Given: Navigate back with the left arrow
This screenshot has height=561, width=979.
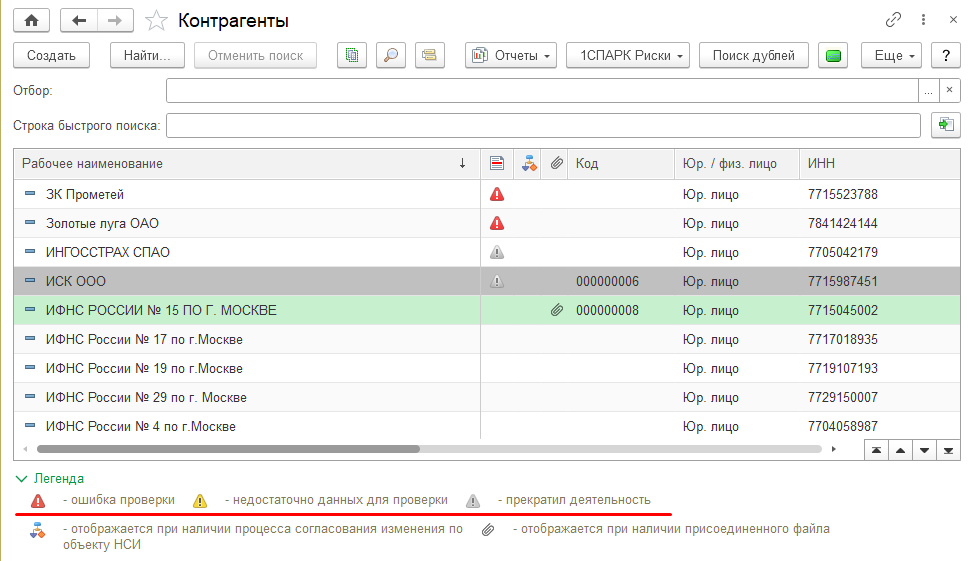Looking at the screenshot, I should [x=79, y=21].
